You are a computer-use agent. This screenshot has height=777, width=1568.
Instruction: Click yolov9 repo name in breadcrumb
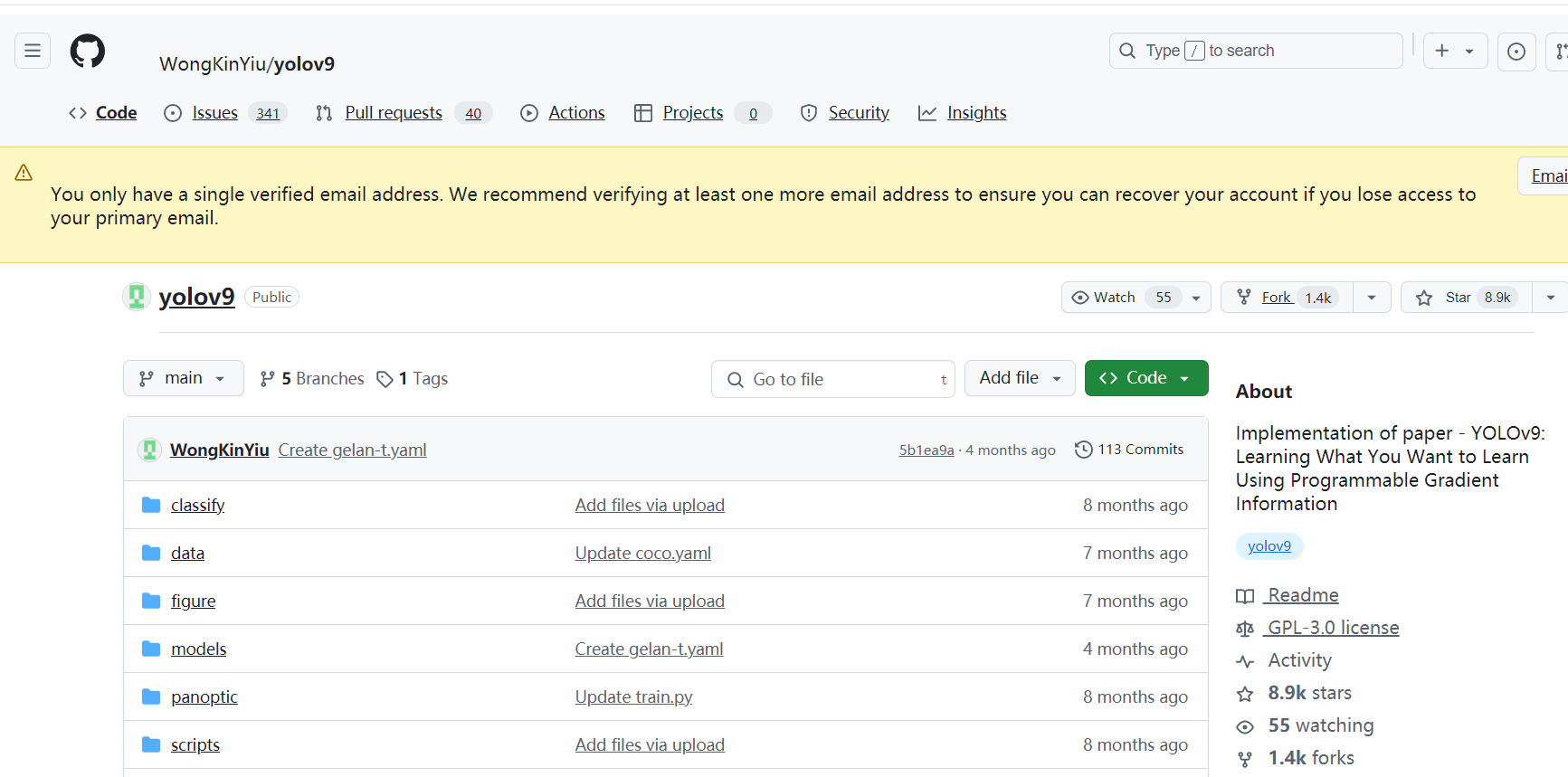click(304, 64)
